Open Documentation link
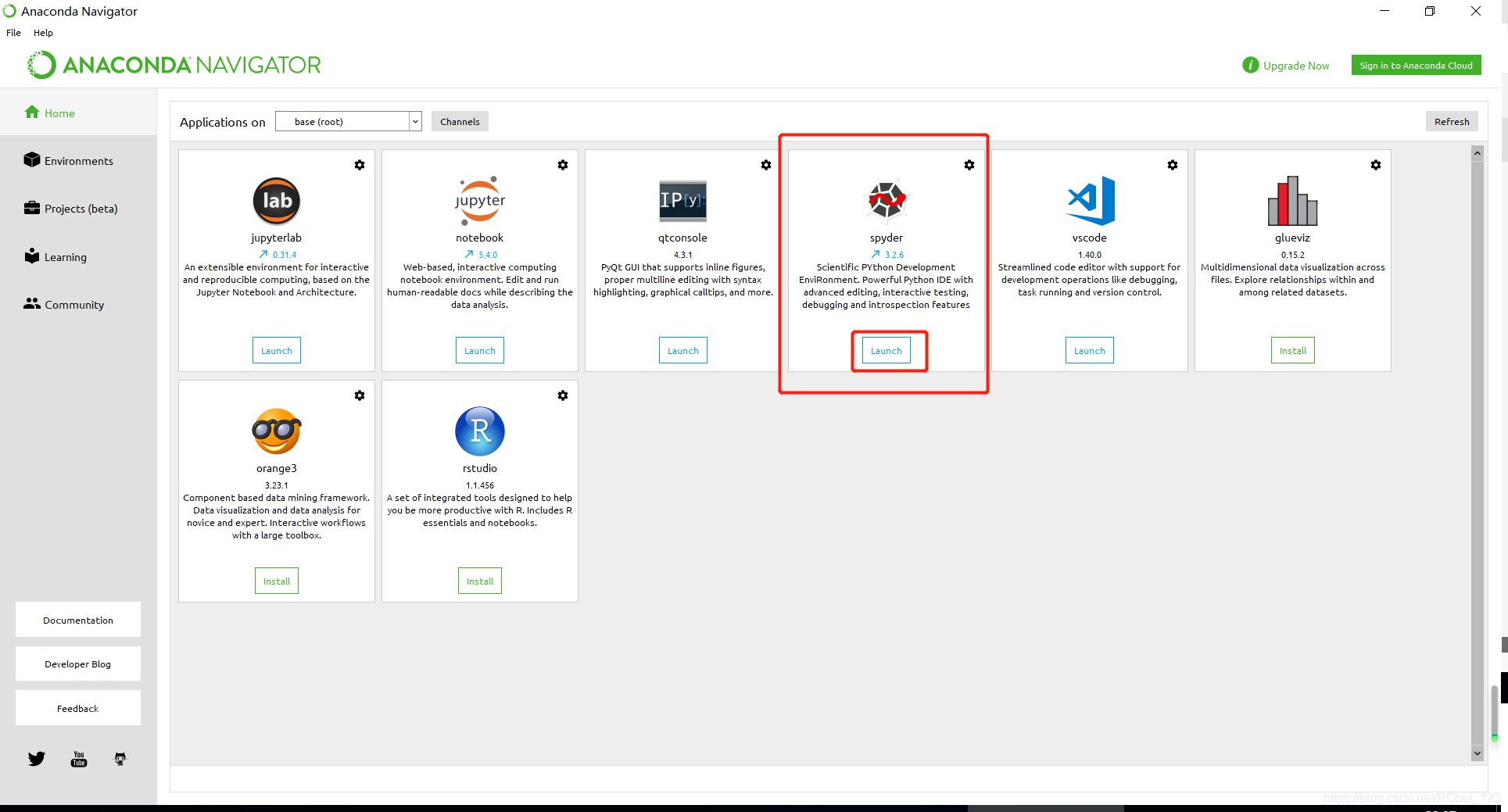 point(78,620)
